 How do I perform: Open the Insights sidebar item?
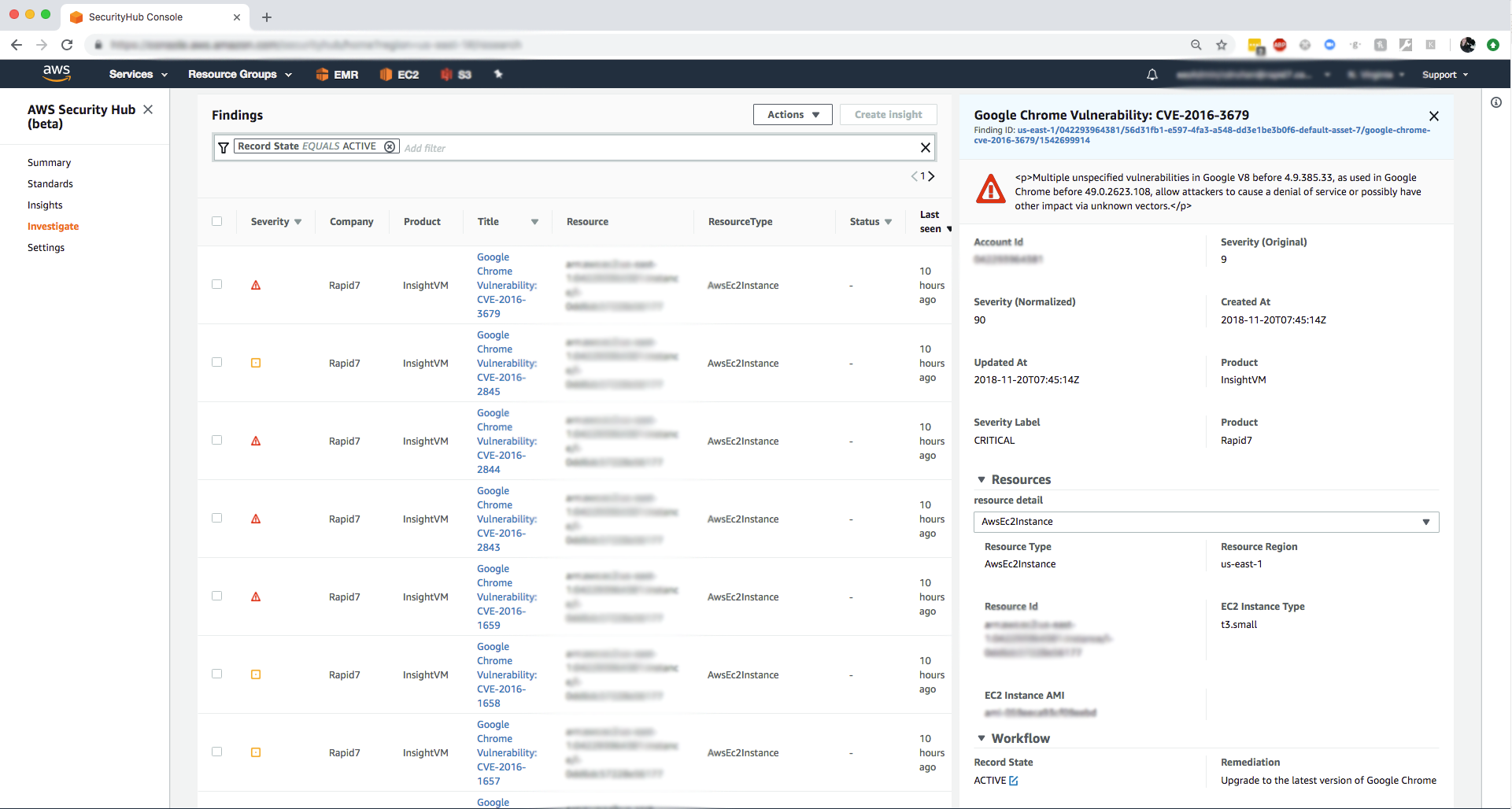45,205
